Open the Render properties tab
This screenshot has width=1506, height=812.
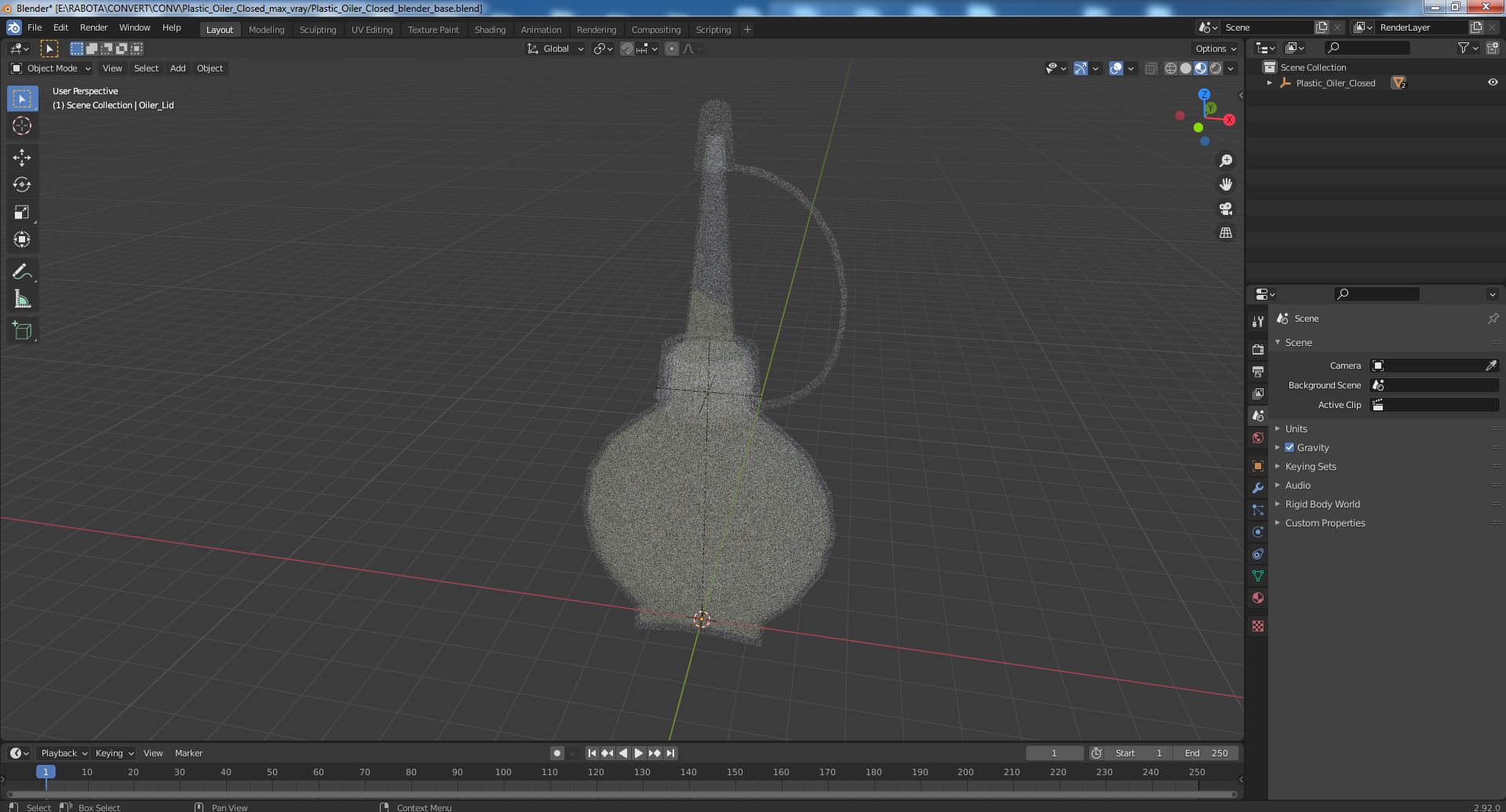click(x=1258, y=349)
